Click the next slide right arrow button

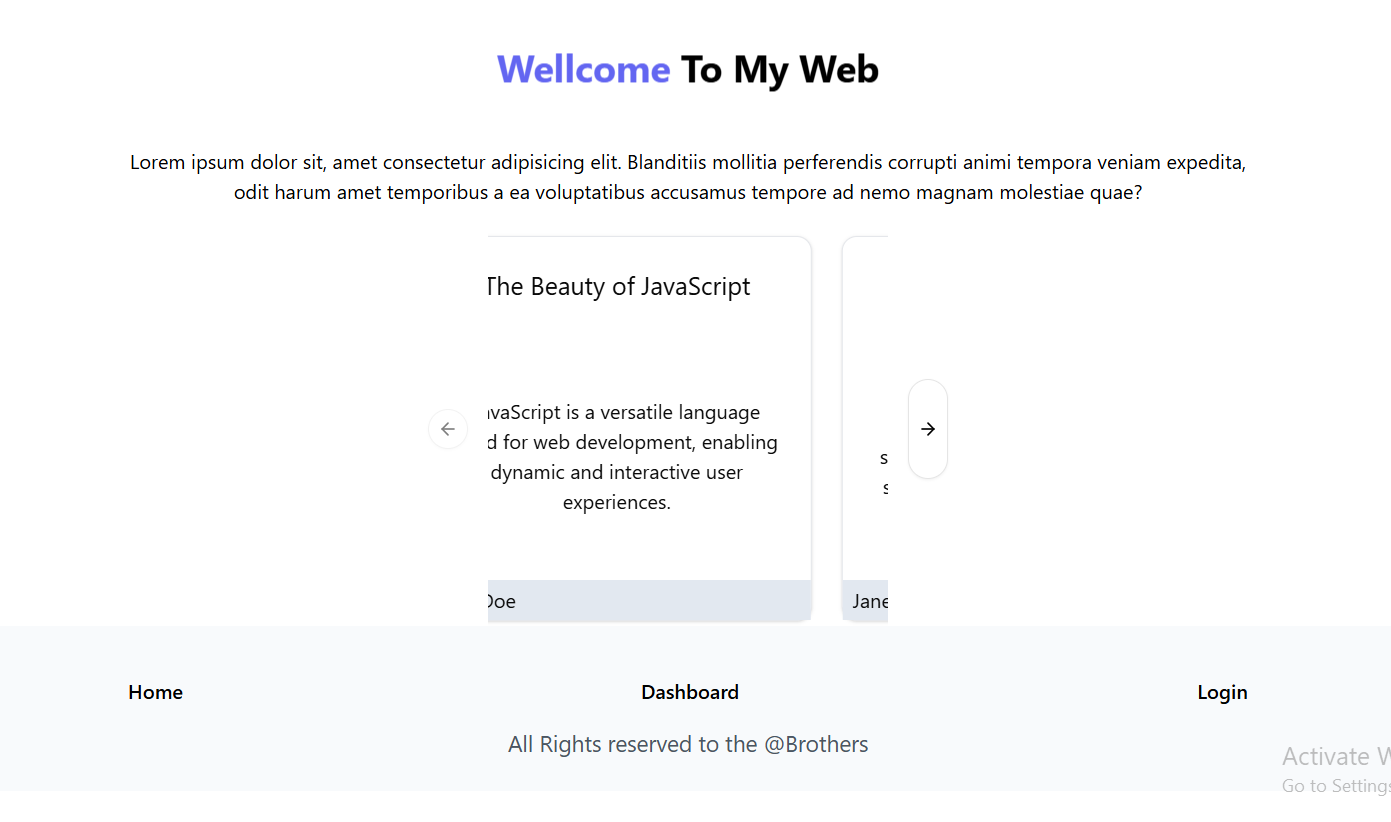click(x=928, y=429)
